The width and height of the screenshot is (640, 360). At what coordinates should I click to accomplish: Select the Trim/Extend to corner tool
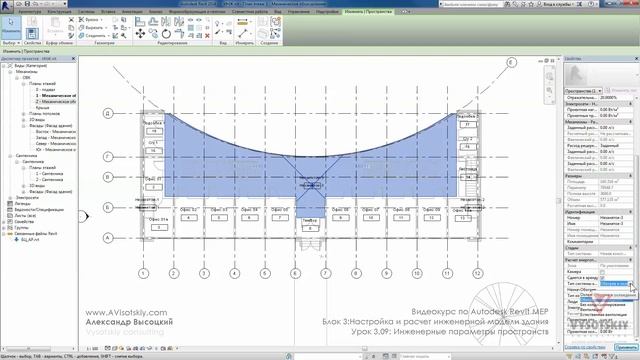tap(179, 33)
